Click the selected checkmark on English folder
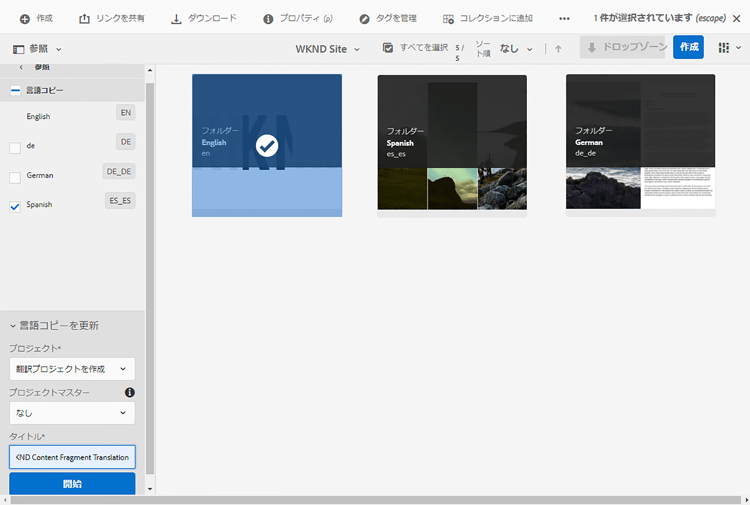This screenshot has height=505, width=750. click(267, 146)
